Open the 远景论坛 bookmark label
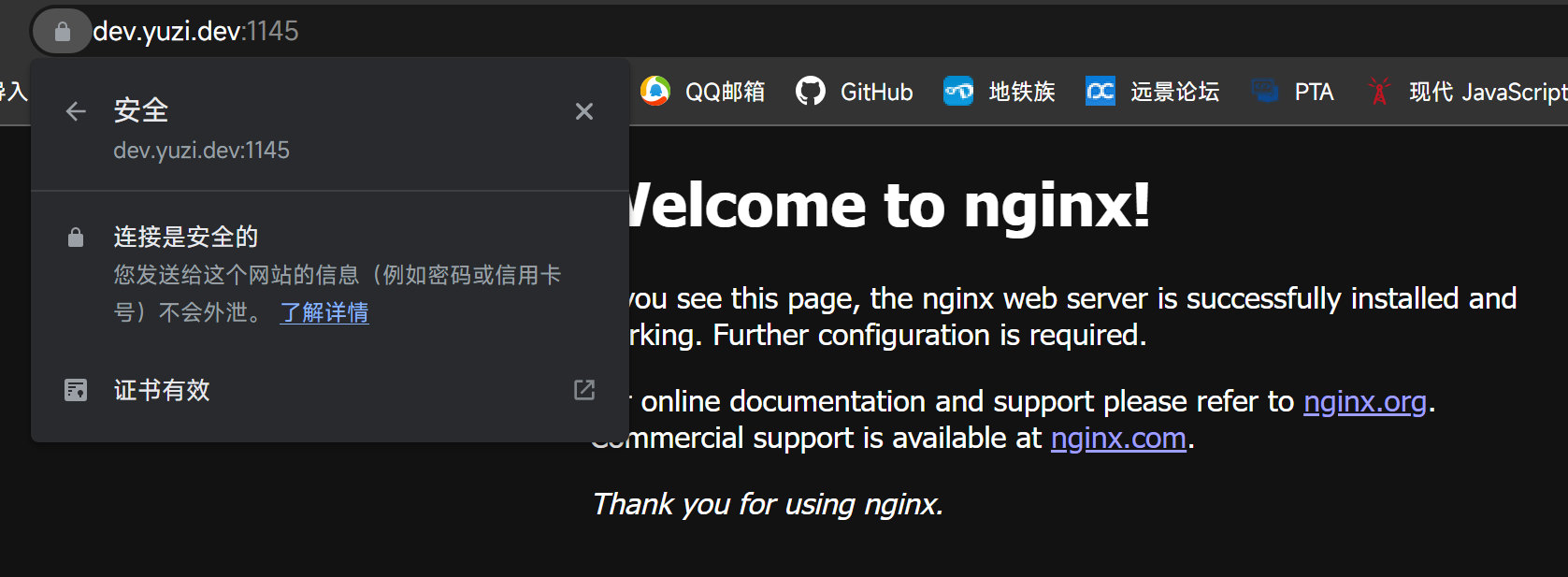Image resolution: width=1568 pixels, height=577 pixels. coord(1174,92)
